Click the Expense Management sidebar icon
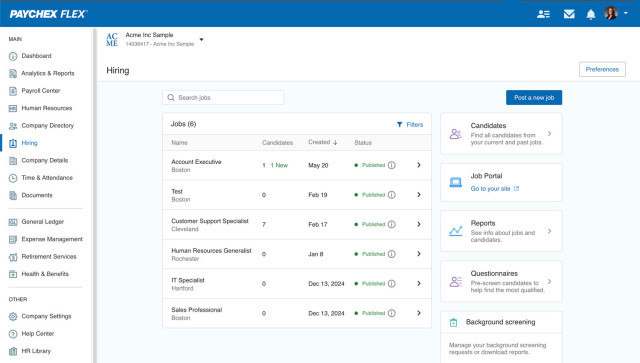This screenshot has width=640, height=363. (13, 239)
